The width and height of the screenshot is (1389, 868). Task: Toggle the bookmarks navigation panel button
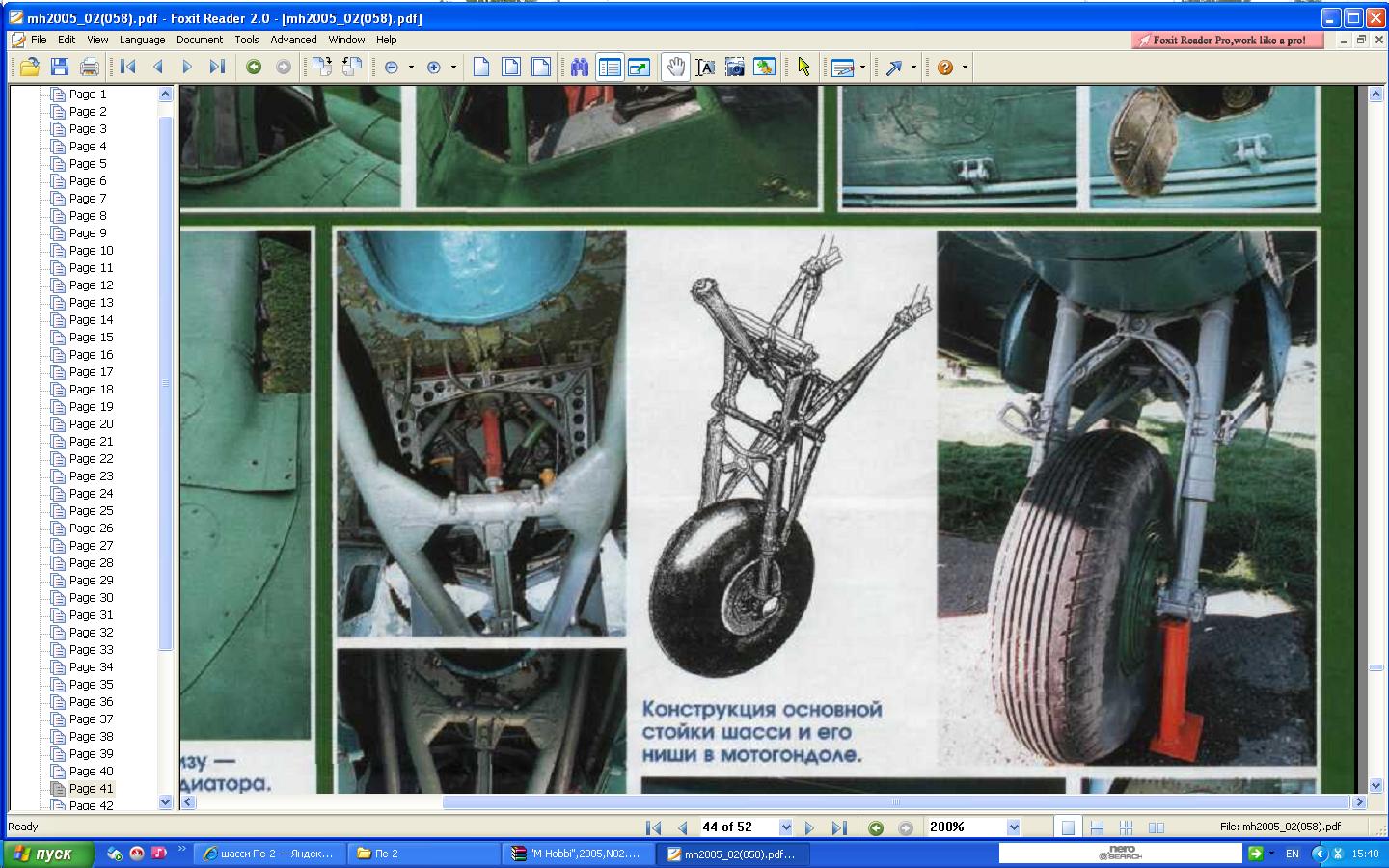(610, 67)
